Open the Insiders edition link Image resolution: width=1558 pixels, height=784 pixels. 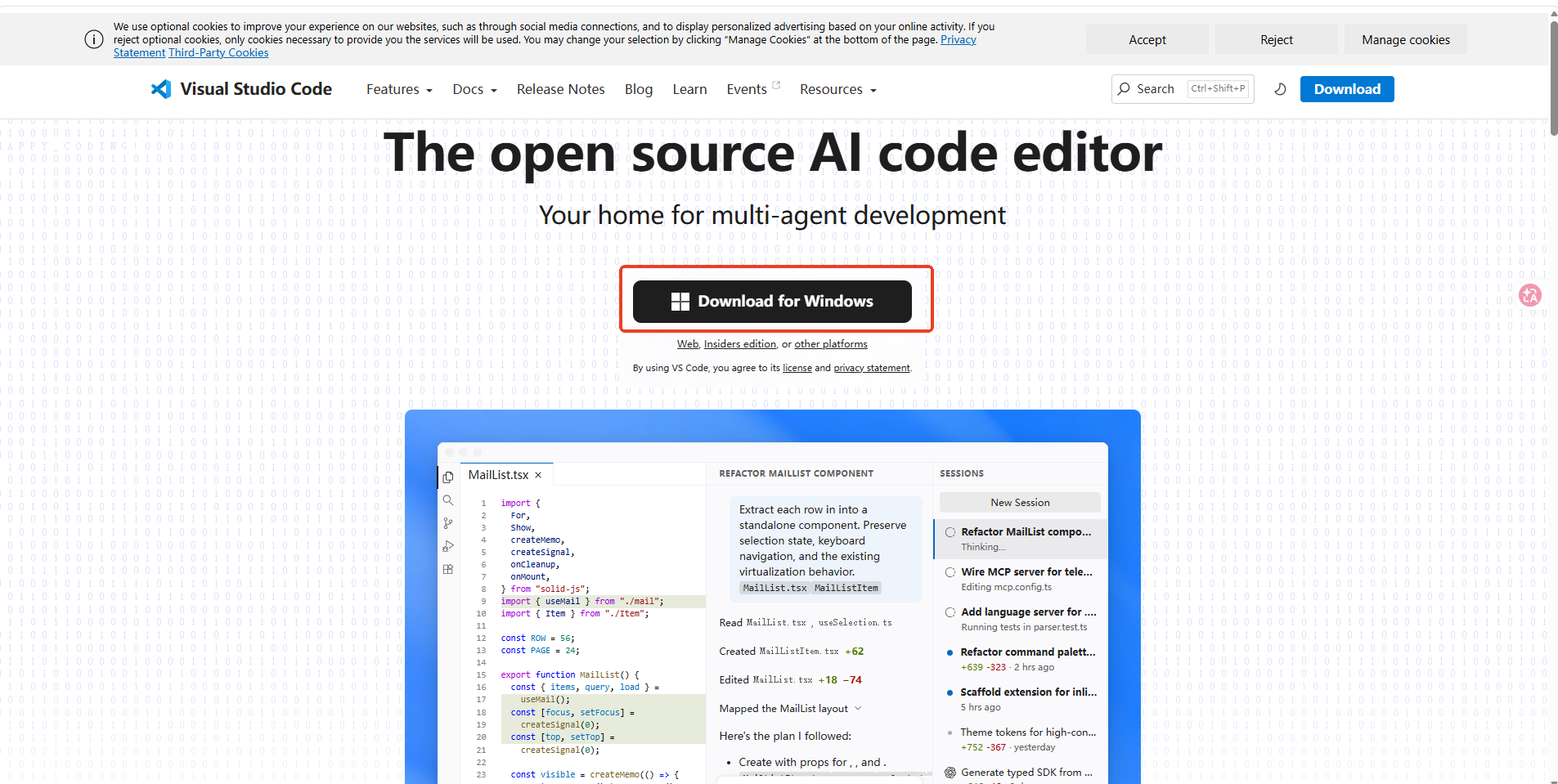coord(740,344)
